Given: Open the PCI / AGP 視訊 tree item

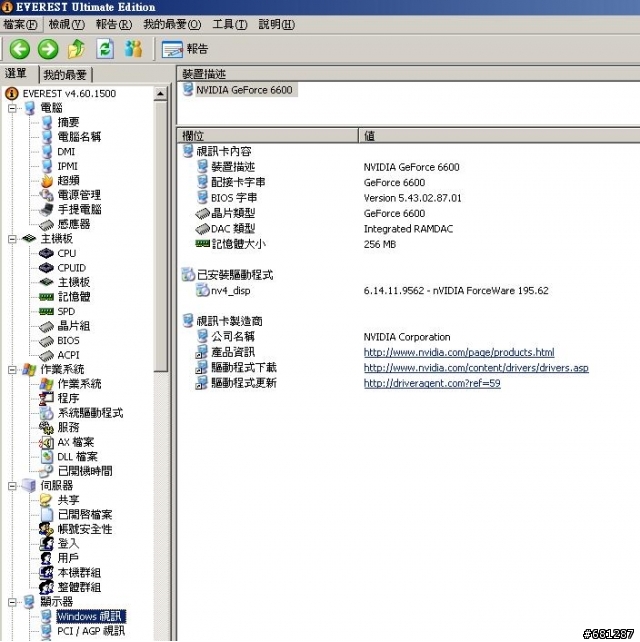Looking at the screenshot, I should pos(91,631).
